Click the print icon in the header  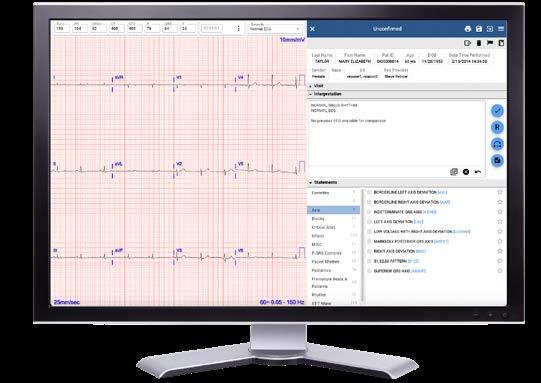coord(468,29)
